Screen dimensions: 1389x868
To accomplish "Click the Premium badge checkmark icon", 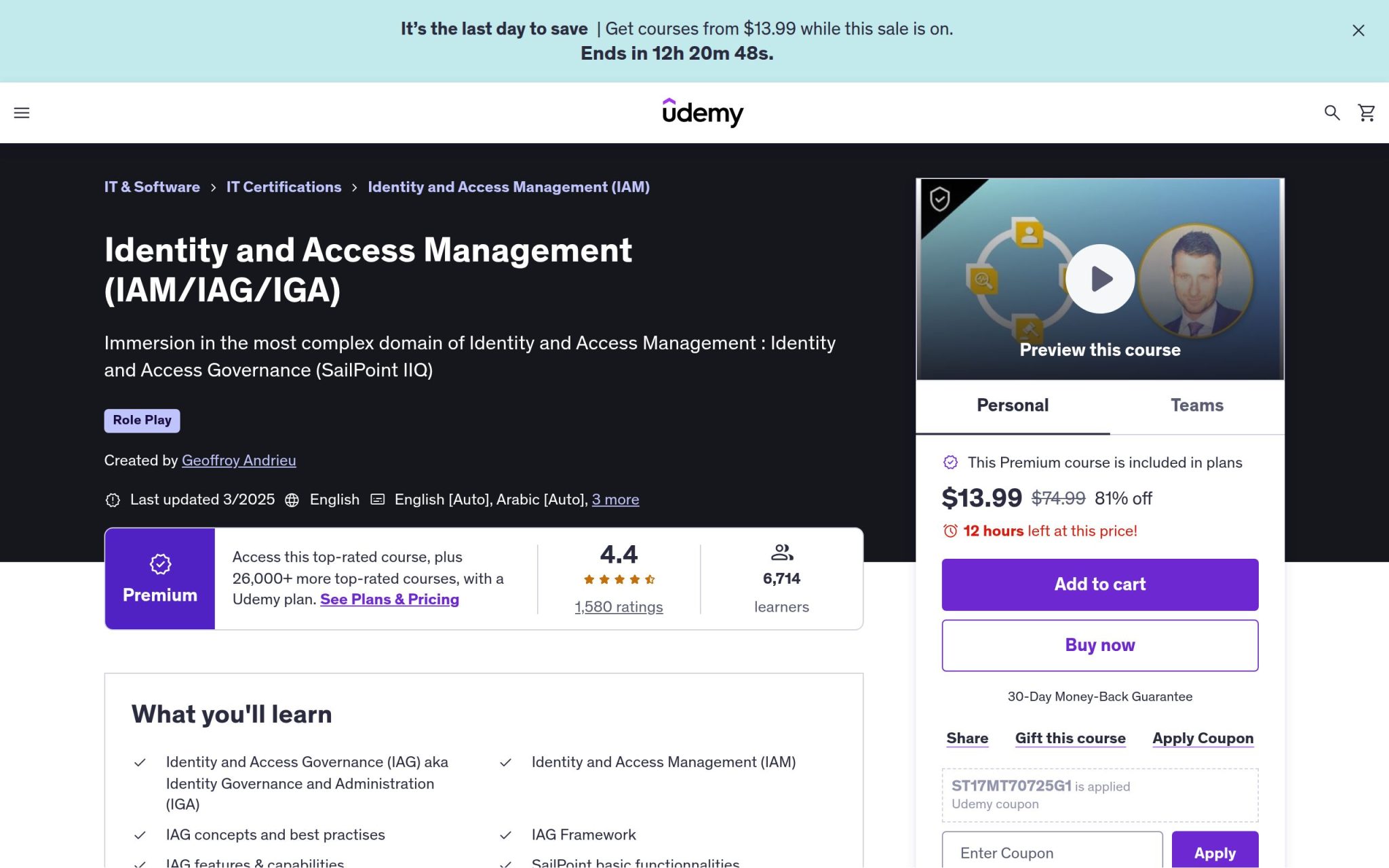I will tap(160, 564).
